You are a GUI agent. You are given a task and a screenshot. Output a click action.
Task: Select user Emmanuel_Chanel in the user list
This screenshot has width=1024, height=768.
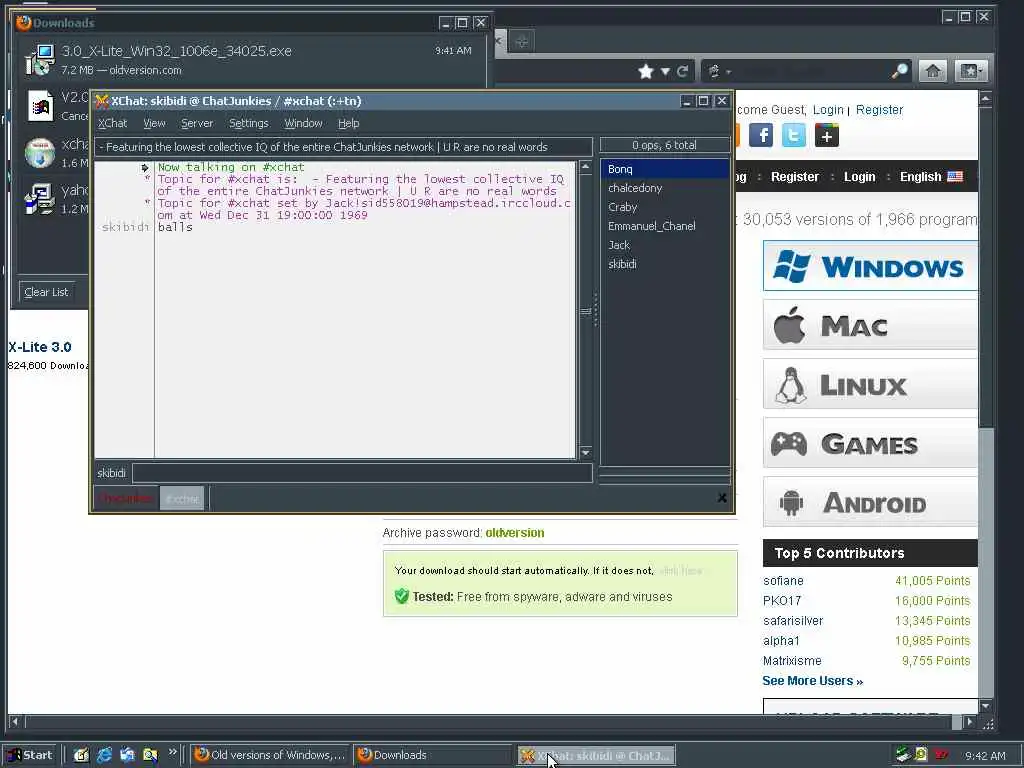(664, 226)
